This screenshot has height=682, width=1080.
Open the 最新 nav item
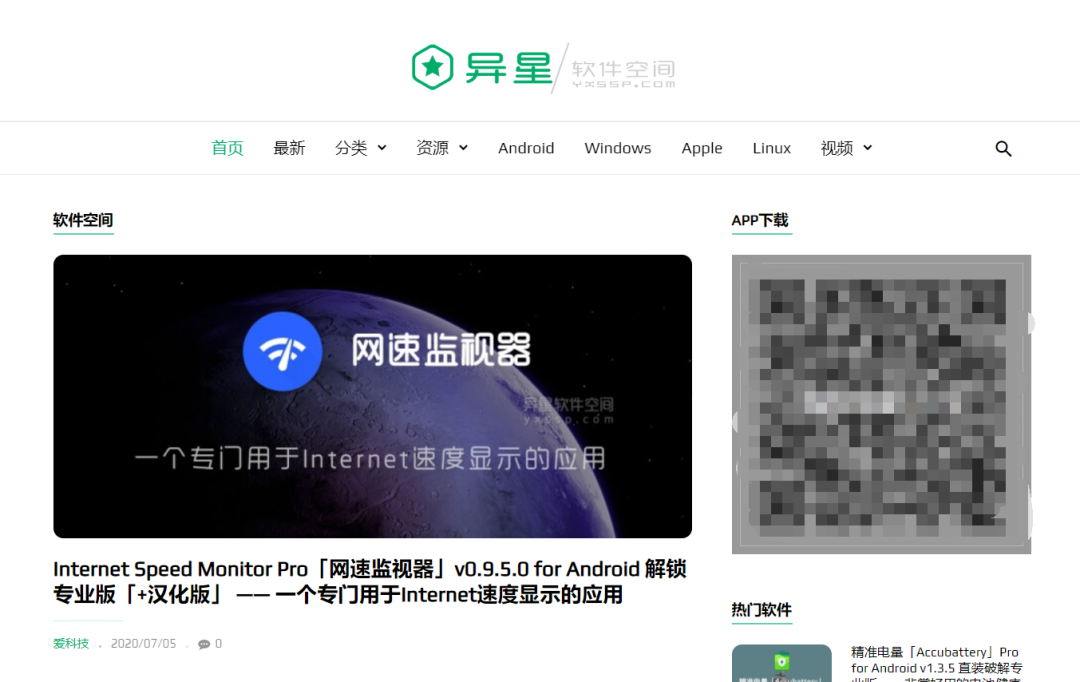pyautogui.click(x=289, y=148)
